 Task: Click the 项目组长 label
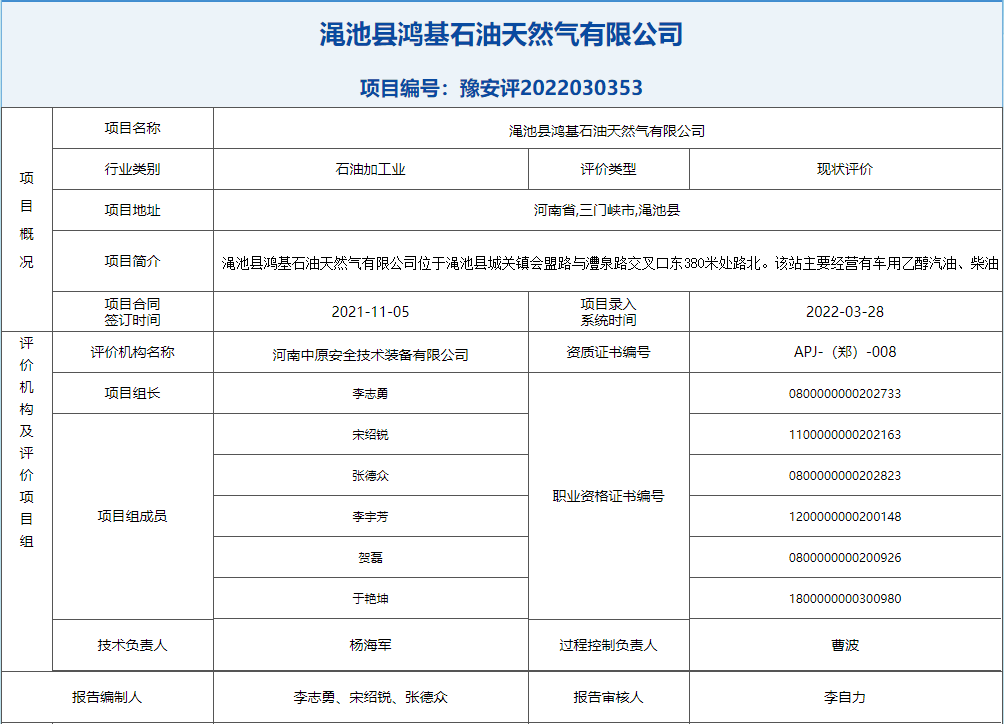click(x=133, y=393)
